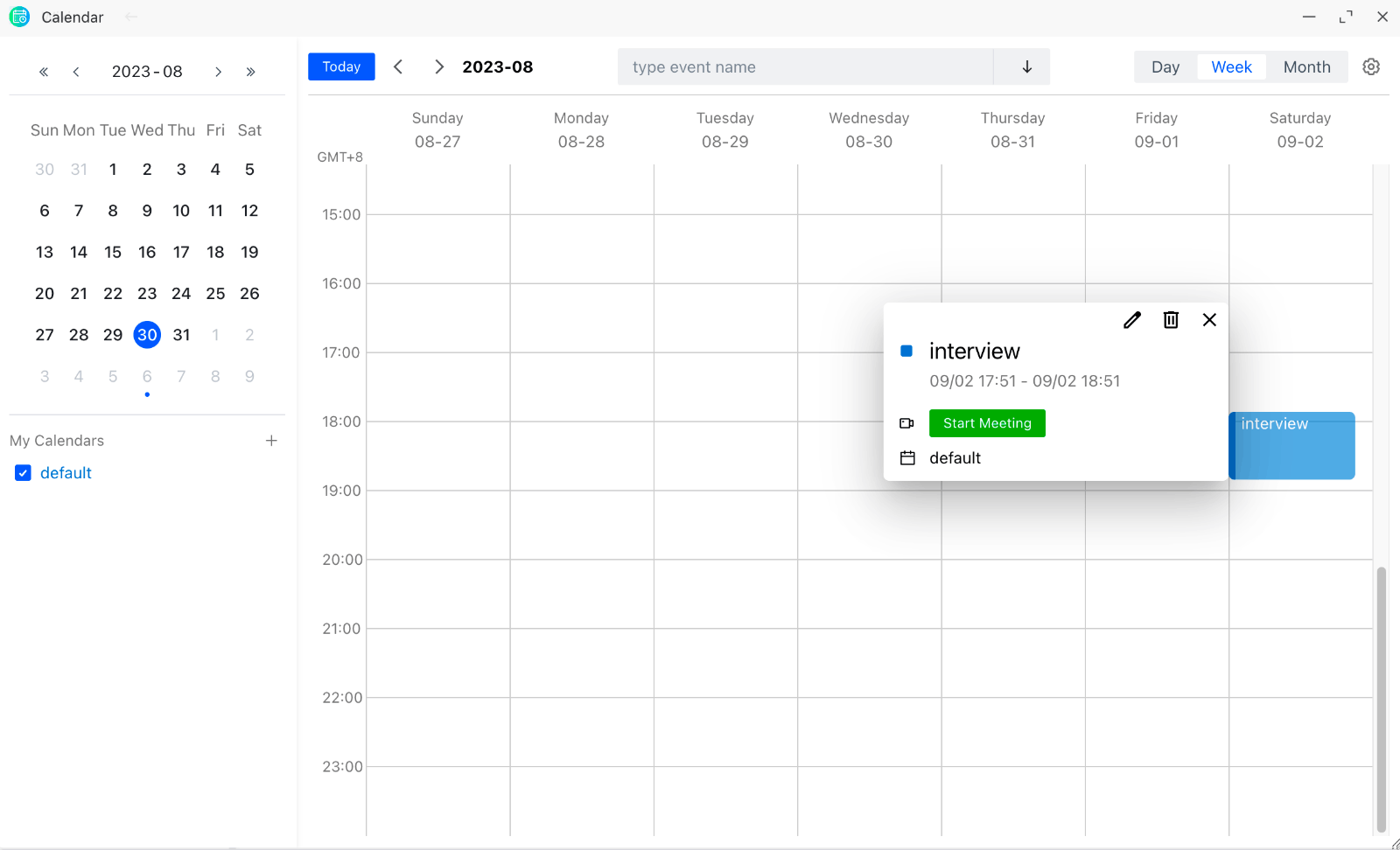The width and height of the screenshot is (1400, 850).
Task: Delete the interview event with trash icon
Action: click(1171, 320)
